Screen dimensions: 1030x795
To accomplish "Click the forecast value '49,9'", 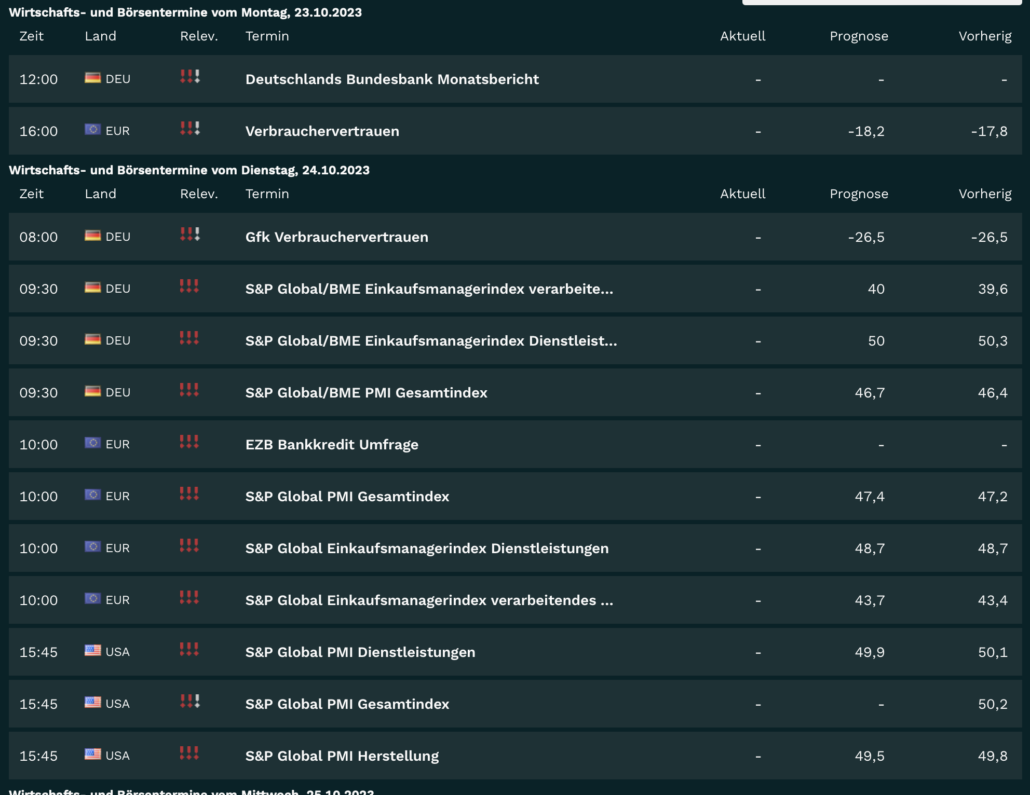I will point(870,652).
